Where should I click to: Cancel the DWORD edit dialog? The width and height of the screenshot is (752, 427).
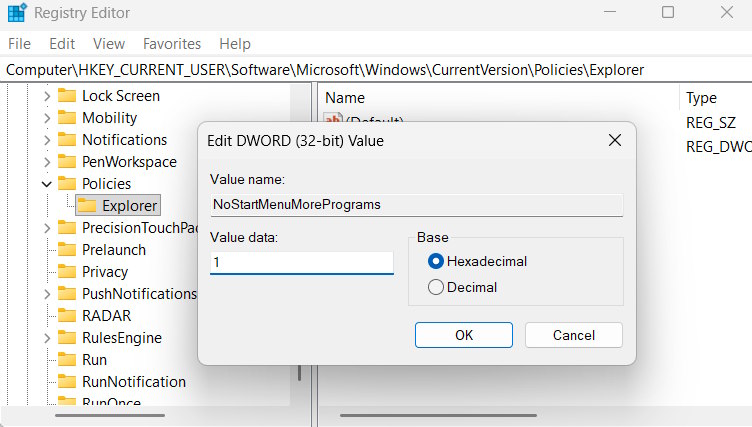point(574,335)
